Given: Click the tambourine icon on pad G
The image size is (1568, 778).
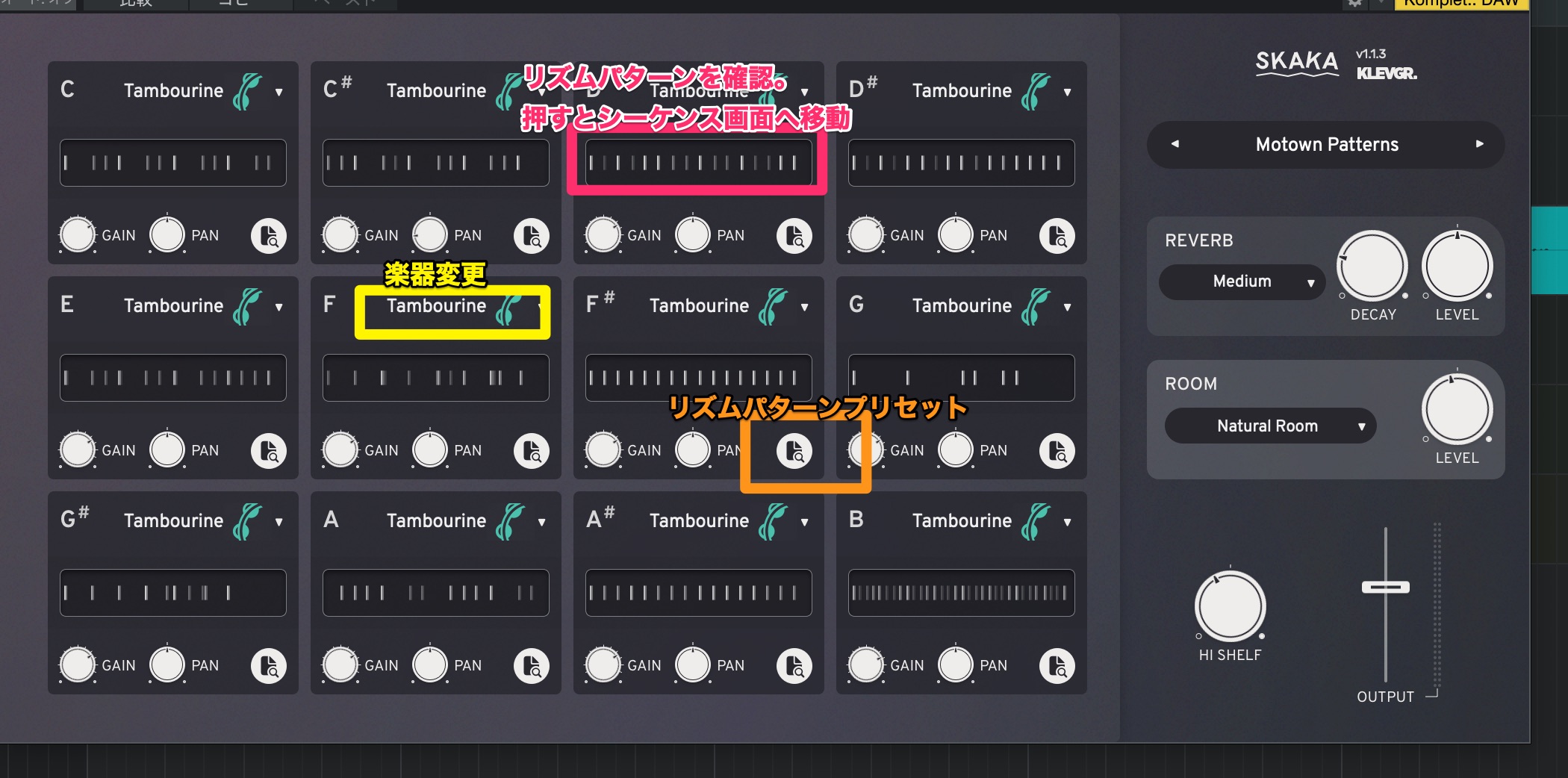Looking at the screenshot, I should [x=1036, y=306].
